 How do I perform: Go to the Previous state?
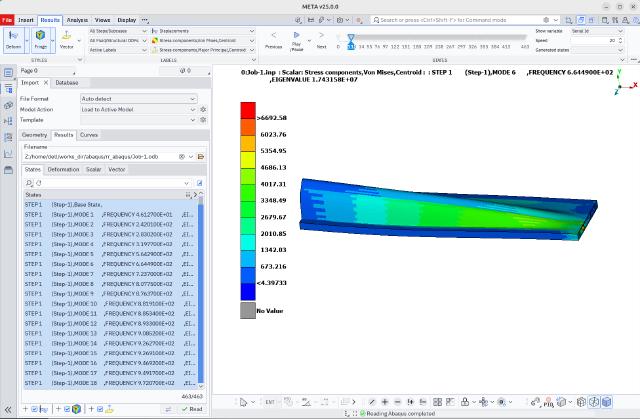pyautogui.click(x=273, y=41)
